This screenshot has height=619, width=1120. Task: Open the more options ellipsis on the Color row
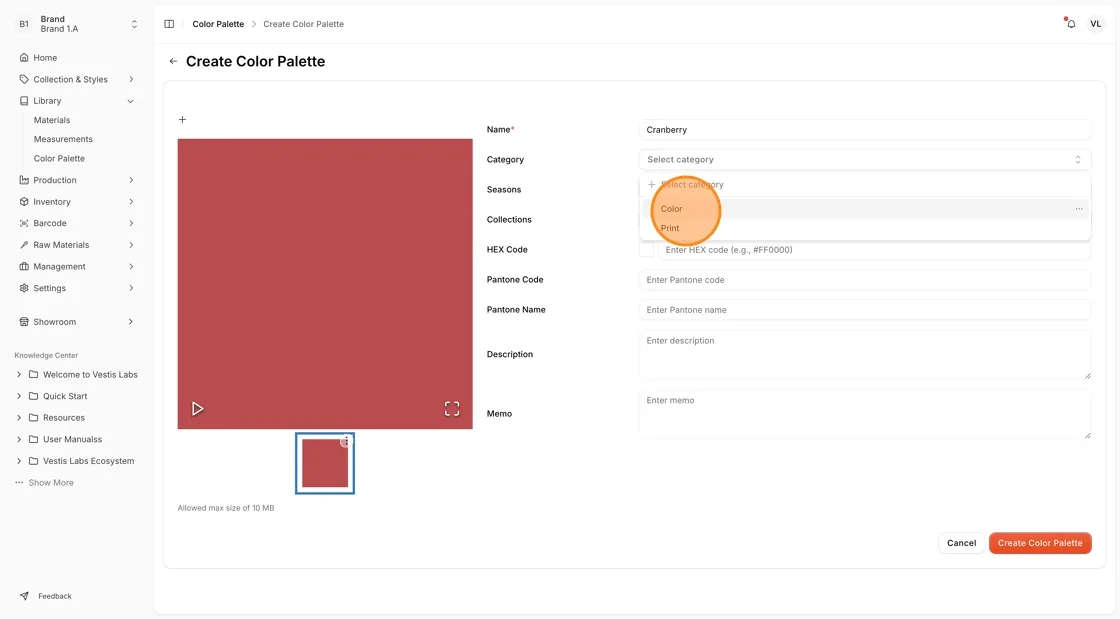(1079, 208)
